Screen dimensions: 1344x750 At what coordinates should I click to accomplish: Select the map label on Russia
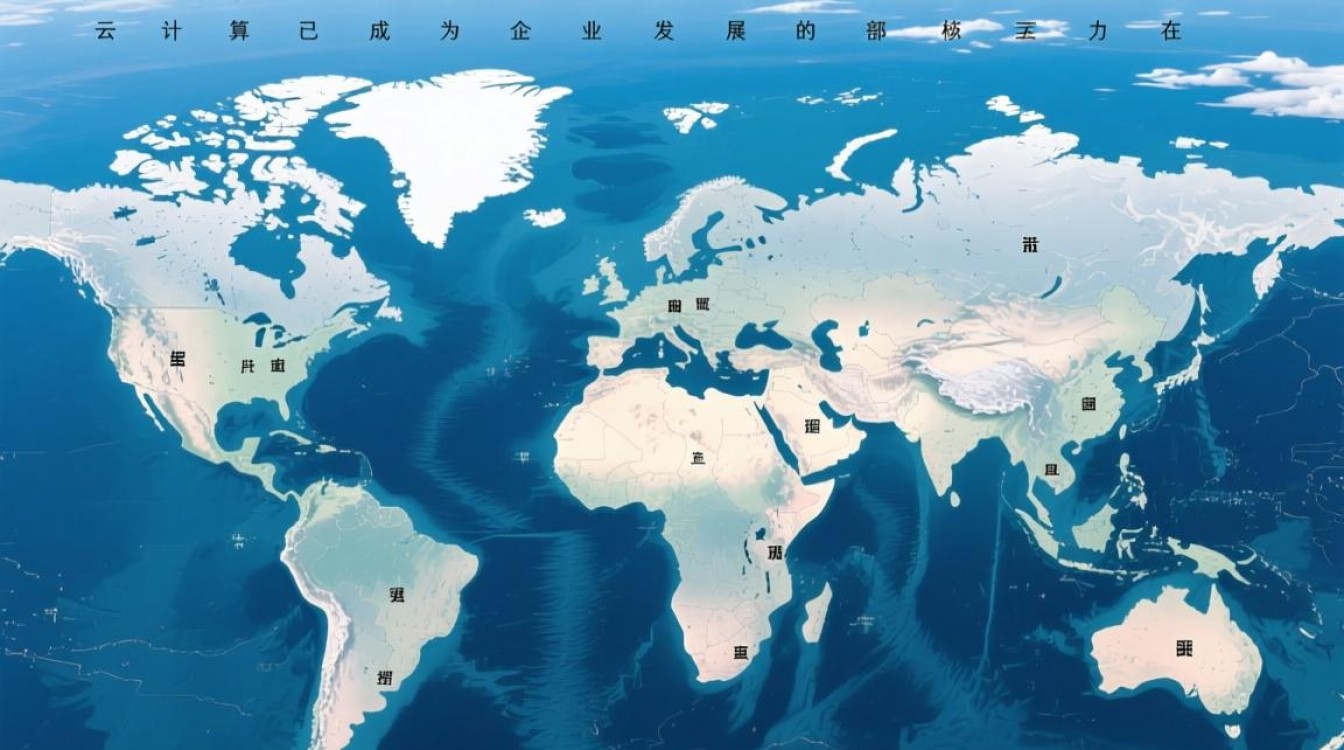[1030, 244]
